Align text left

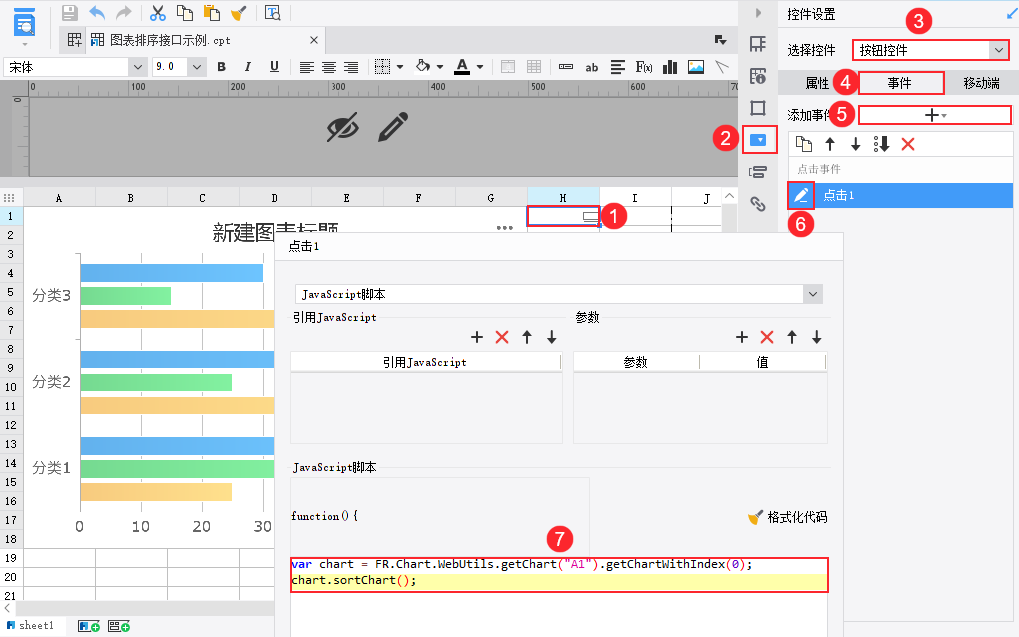(x=306, y=67)
